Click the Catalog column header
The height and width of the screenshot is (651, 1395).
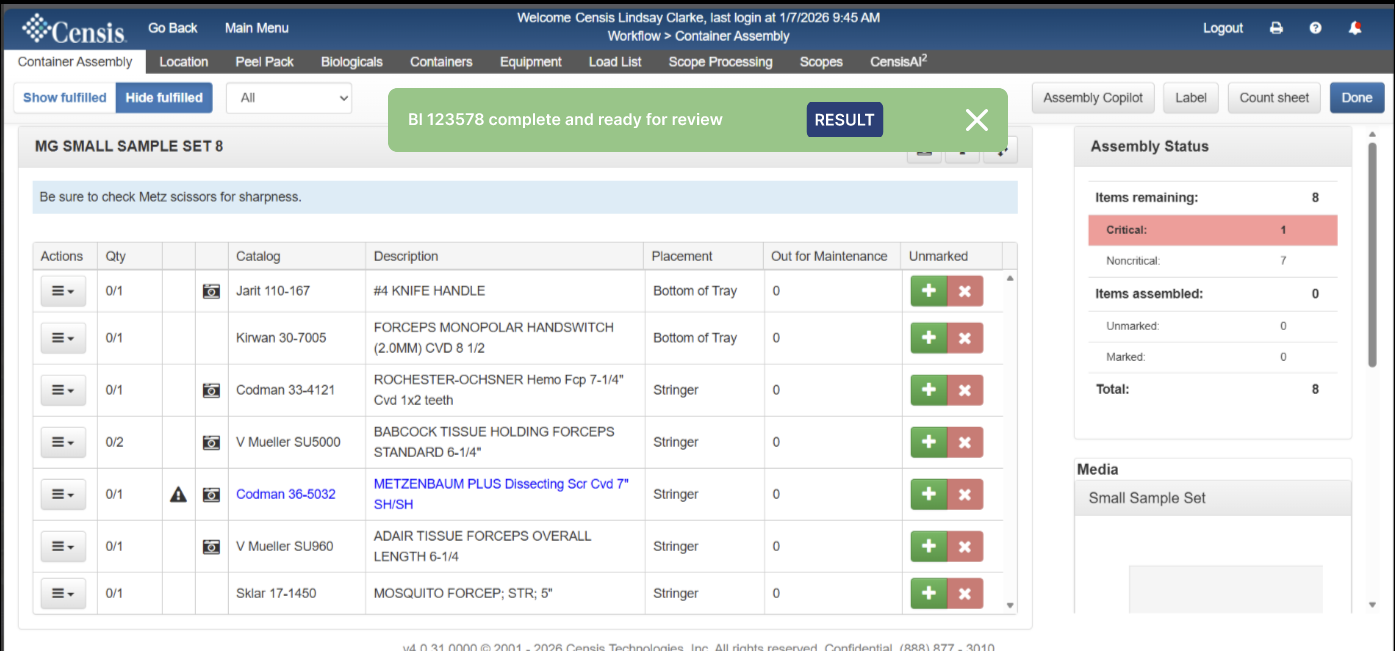pos(297,256)
